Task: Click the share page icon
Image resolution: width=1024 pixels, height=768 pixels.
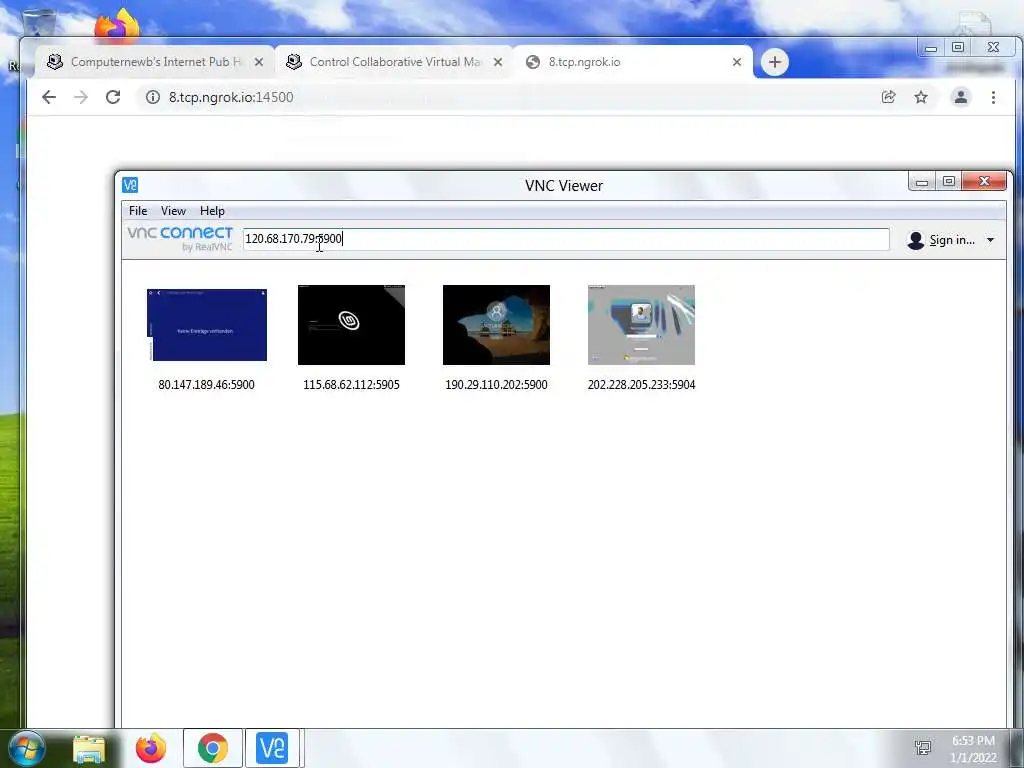Action: pyautogui.click(x=888, y=97)
